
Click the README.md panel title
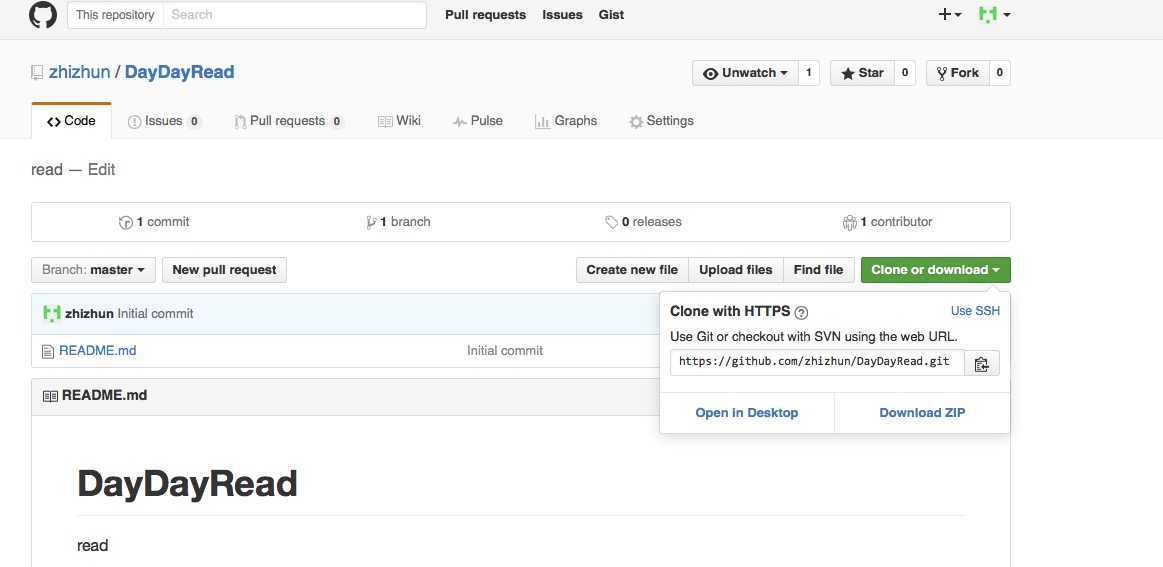pyautogui.click(x=105, y=396)
